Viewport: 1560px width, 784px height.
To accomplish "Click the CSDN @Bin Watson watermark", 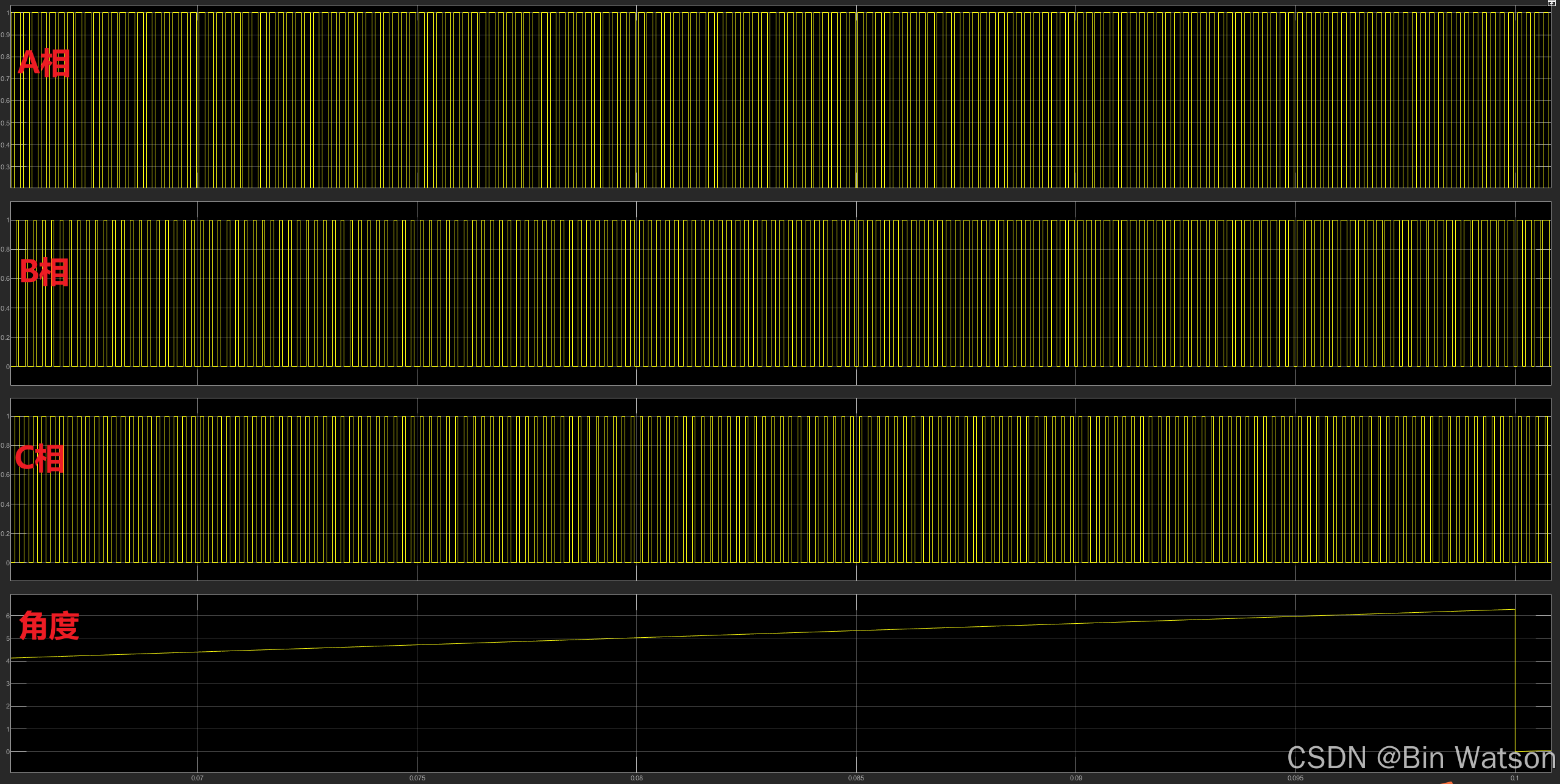I will point(1420,758).
